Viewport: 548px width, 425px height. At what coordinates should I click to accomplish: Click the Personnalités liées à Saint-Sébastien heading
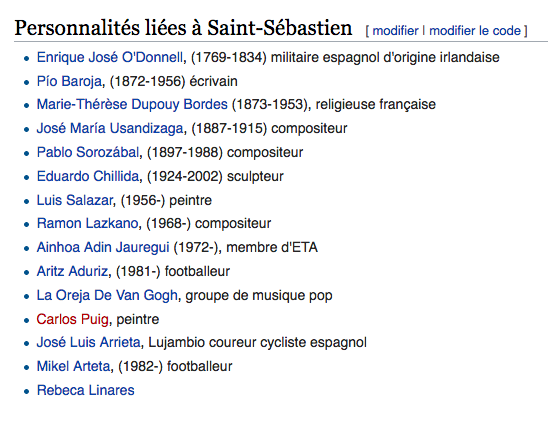pos(183,28)
